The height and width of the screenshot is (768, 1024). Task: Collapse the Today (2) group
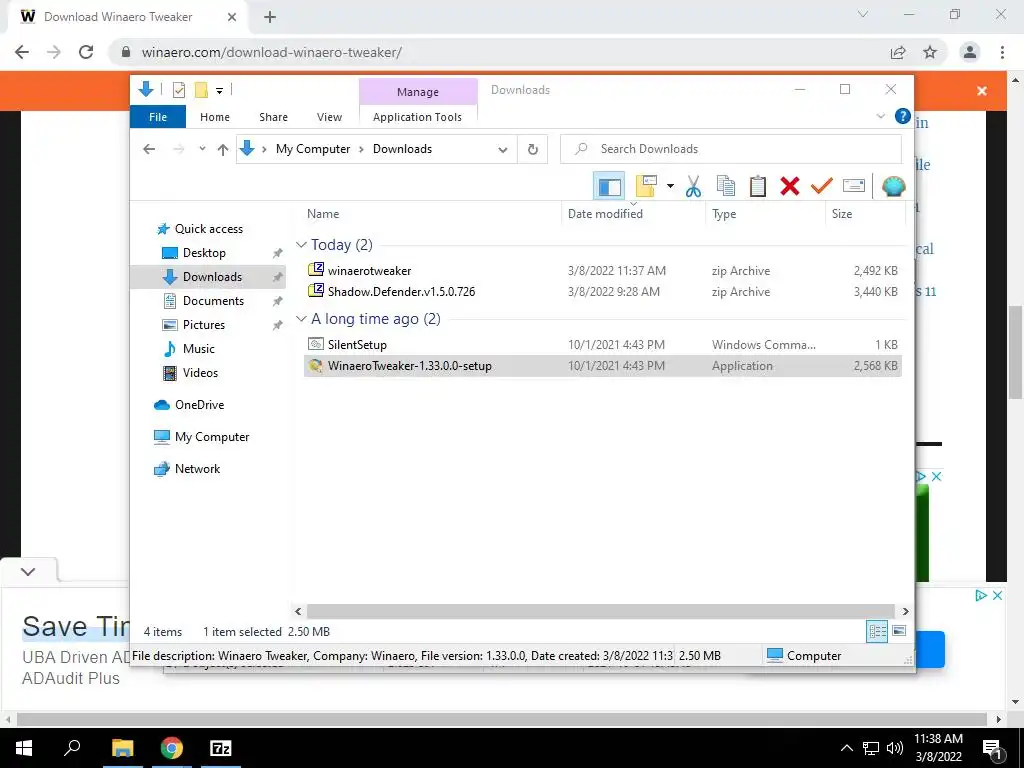pos(301,244)
